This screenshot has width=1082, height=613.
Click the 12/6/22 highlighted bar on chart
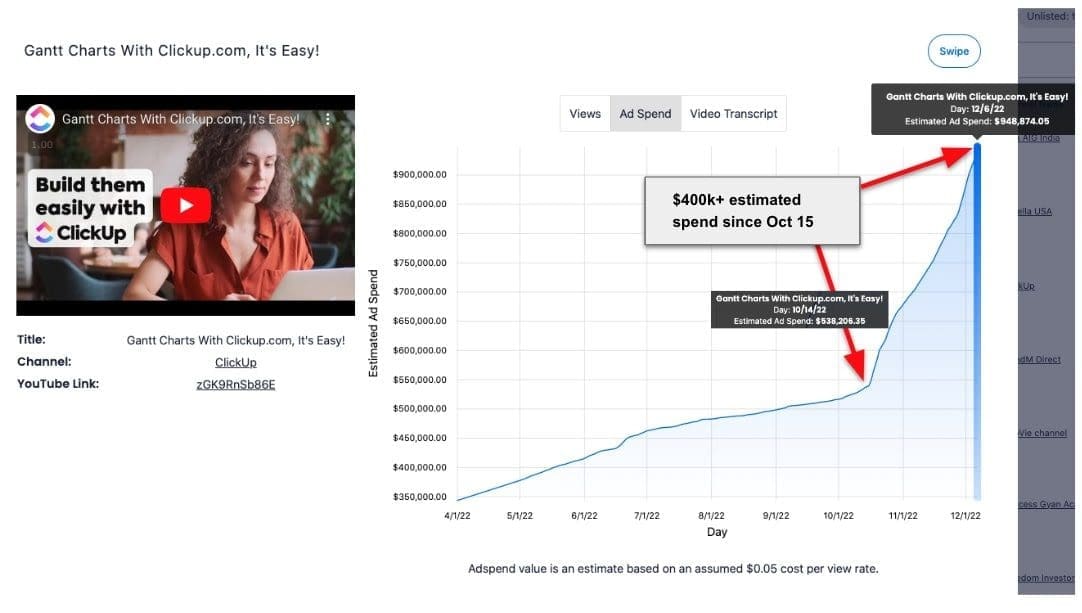click(x=977, y=320)
